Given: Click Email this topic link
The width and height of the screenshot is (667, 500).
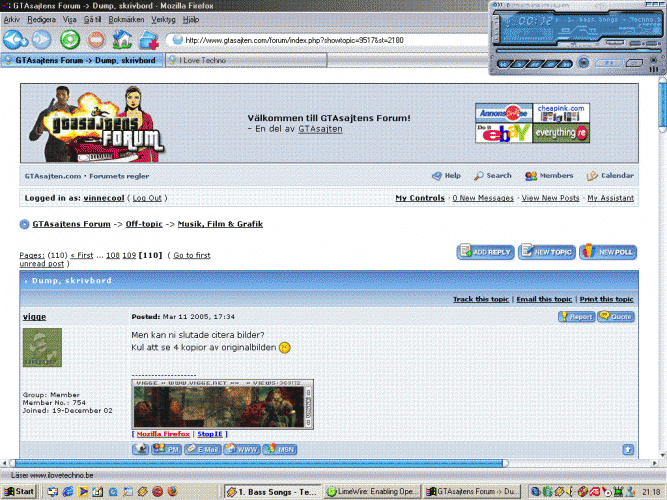Looking at the screenshot, I should click(544, 299).
